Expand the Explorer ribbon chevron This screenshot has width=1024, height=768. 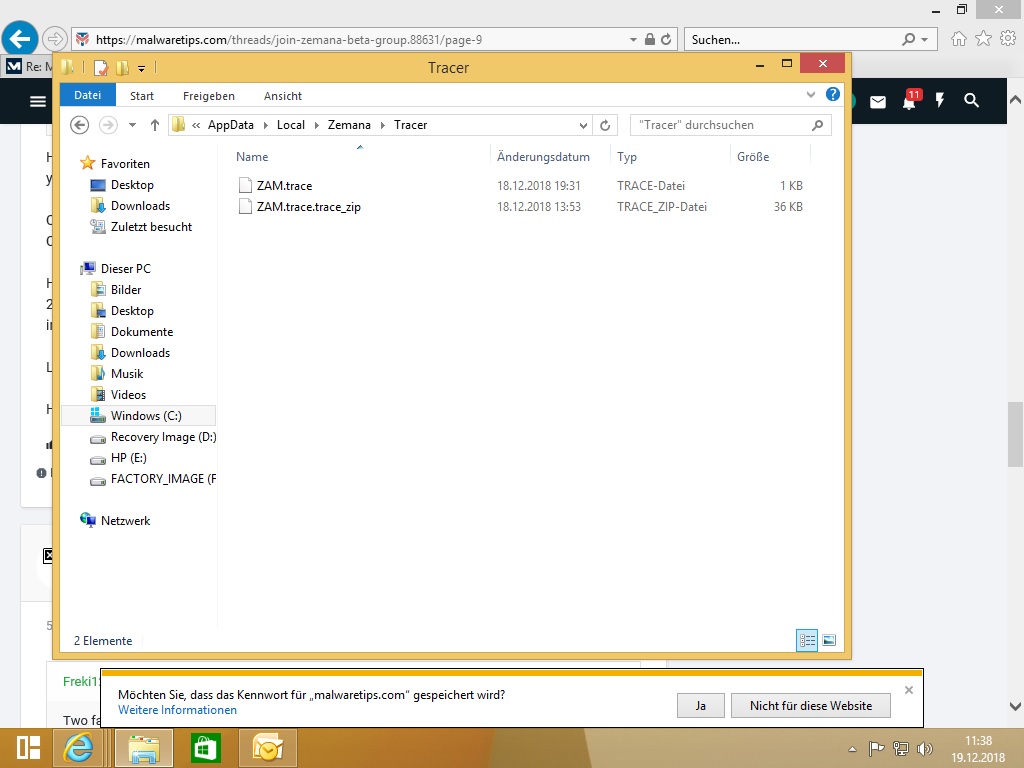(x=810, y=95)
